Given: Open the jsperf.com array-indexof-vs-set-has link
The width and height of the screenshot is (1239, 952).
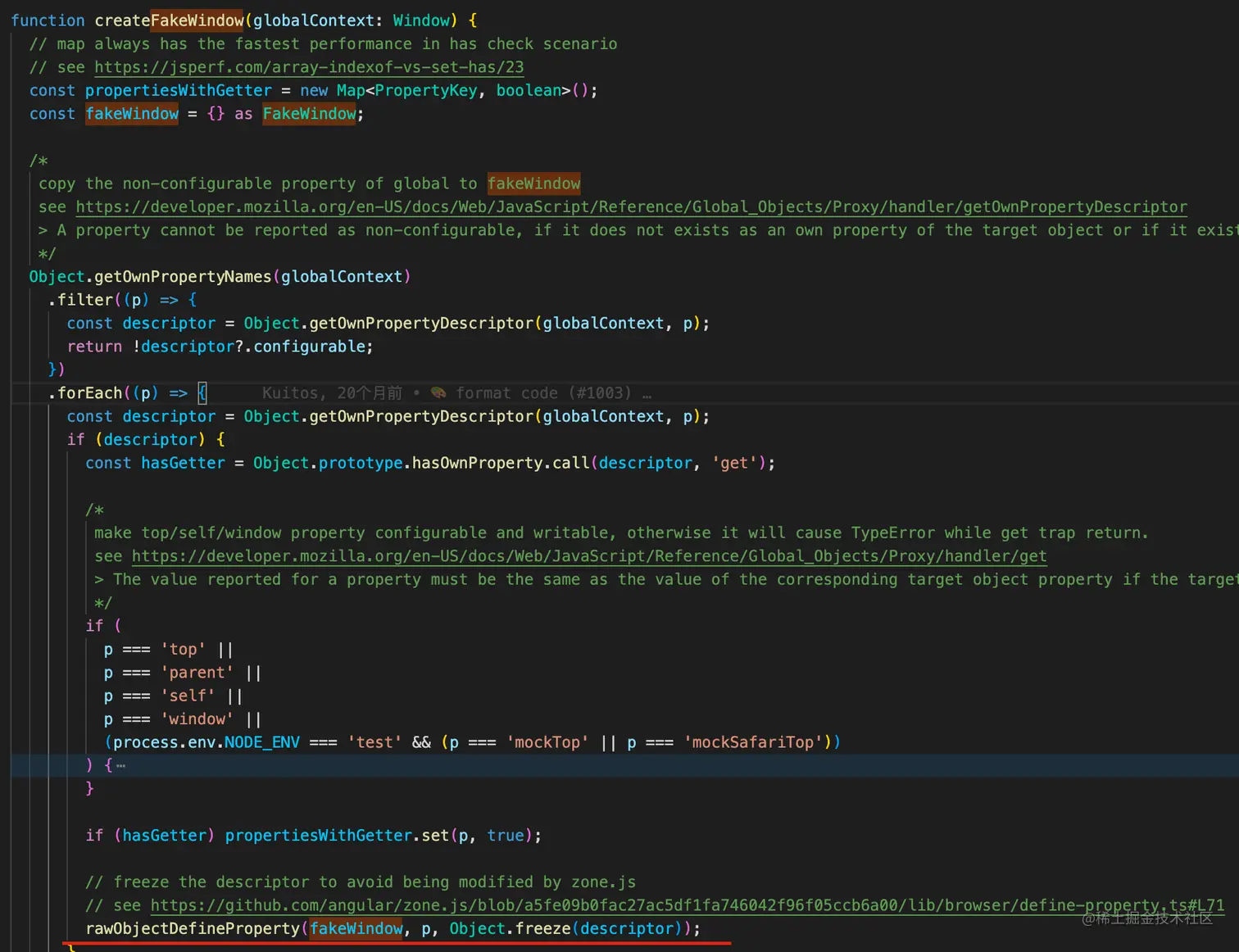Looking at the screenshot, I should pos(309,67).
